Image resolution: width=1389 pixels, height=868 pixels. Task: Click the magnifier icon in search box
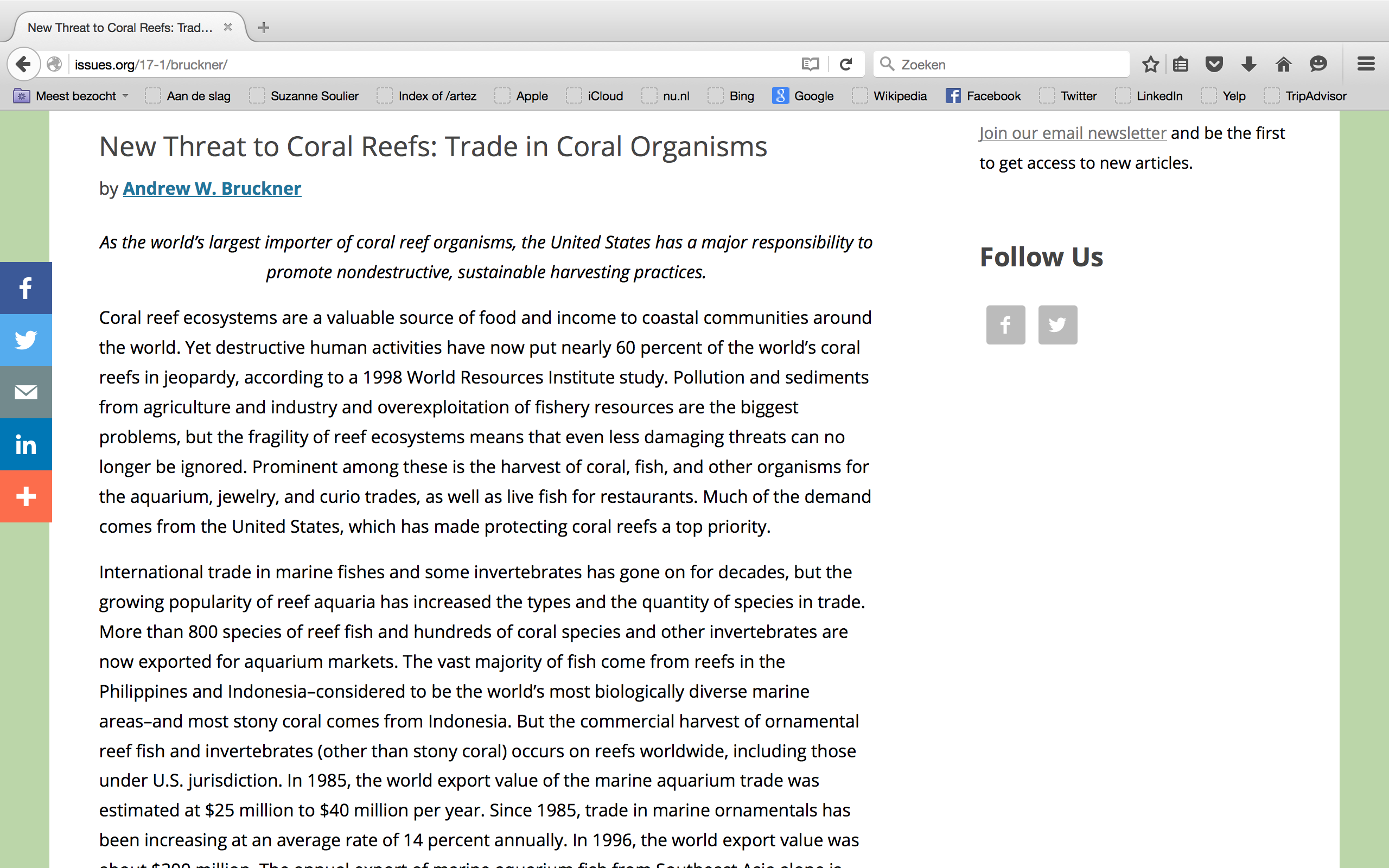(x=887, y=65)
